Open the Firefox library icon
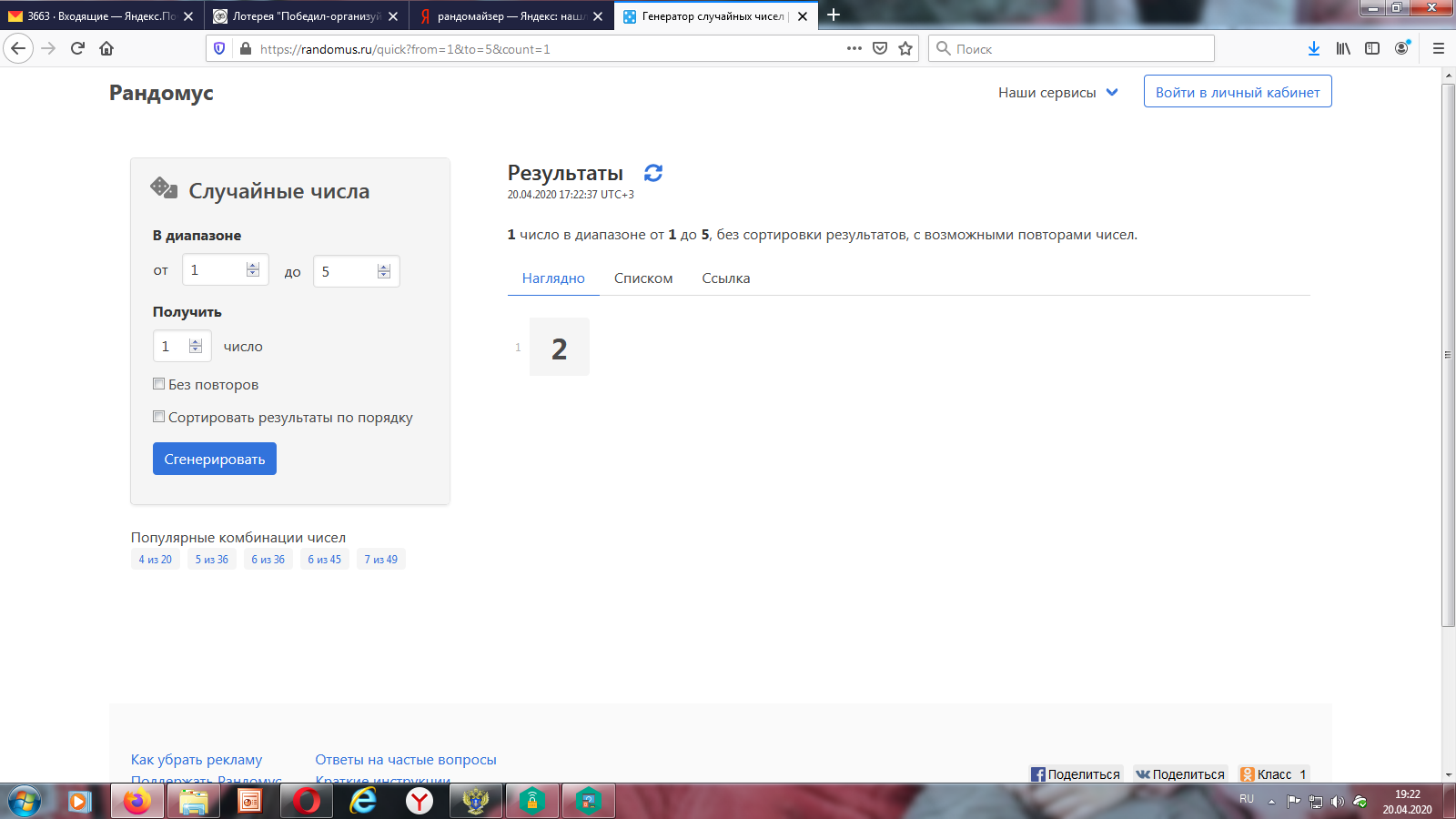 (1343, 48)
